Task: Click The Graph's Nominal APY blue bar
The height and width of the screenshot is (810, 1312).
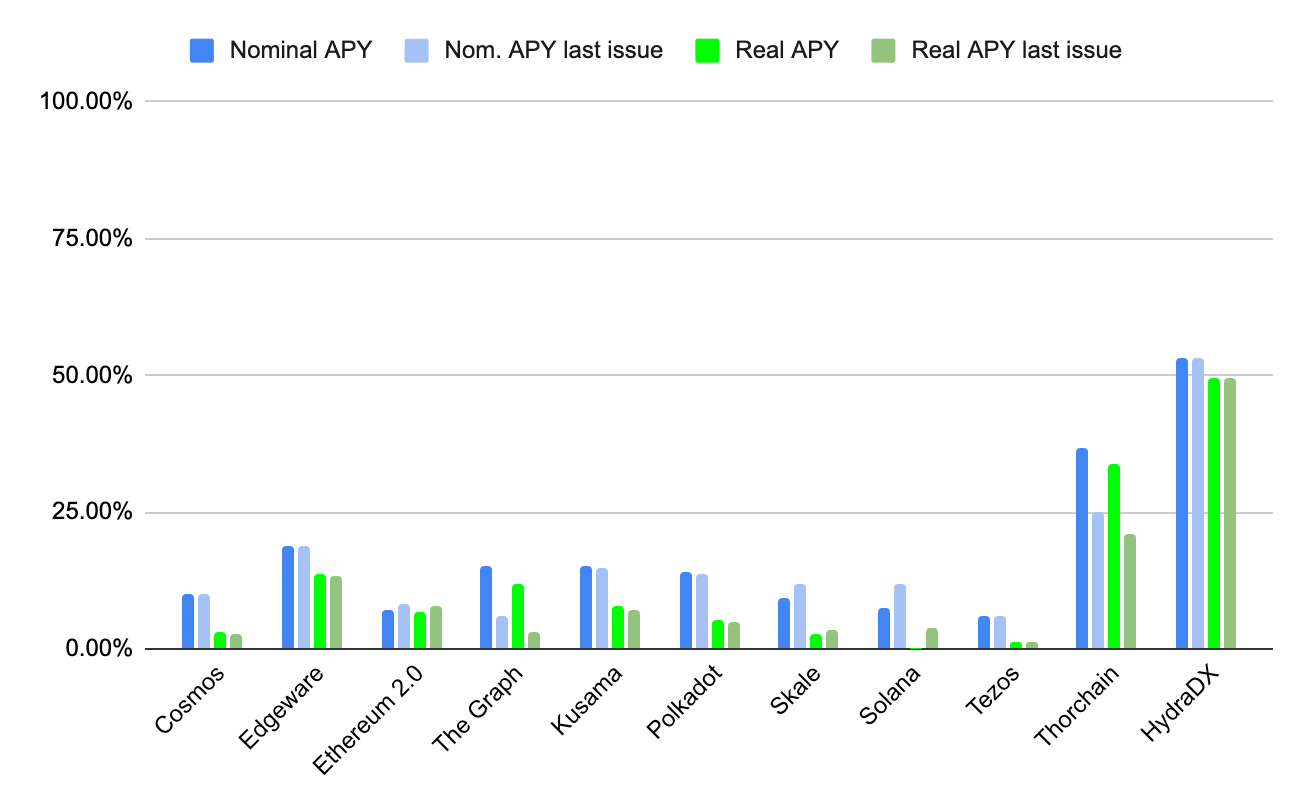Action: [x=486, y=608]
